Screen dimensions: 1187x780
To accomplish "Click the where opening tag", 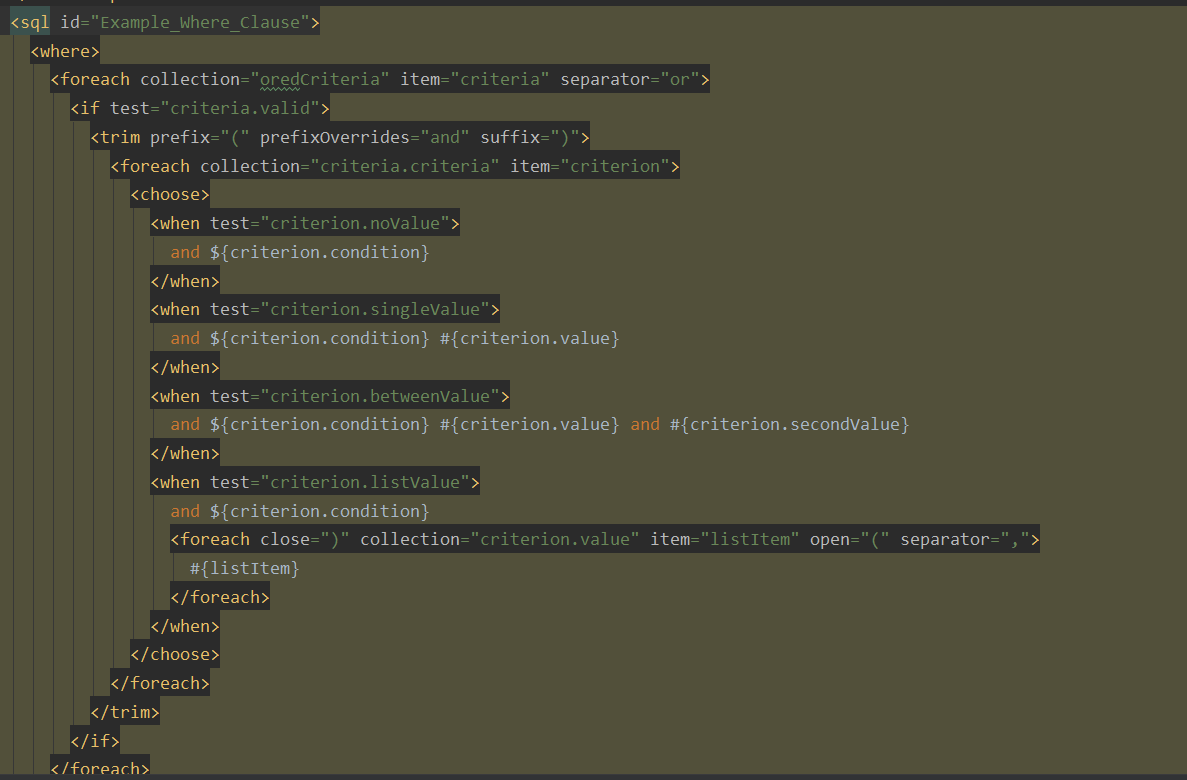I will point(63,50).
